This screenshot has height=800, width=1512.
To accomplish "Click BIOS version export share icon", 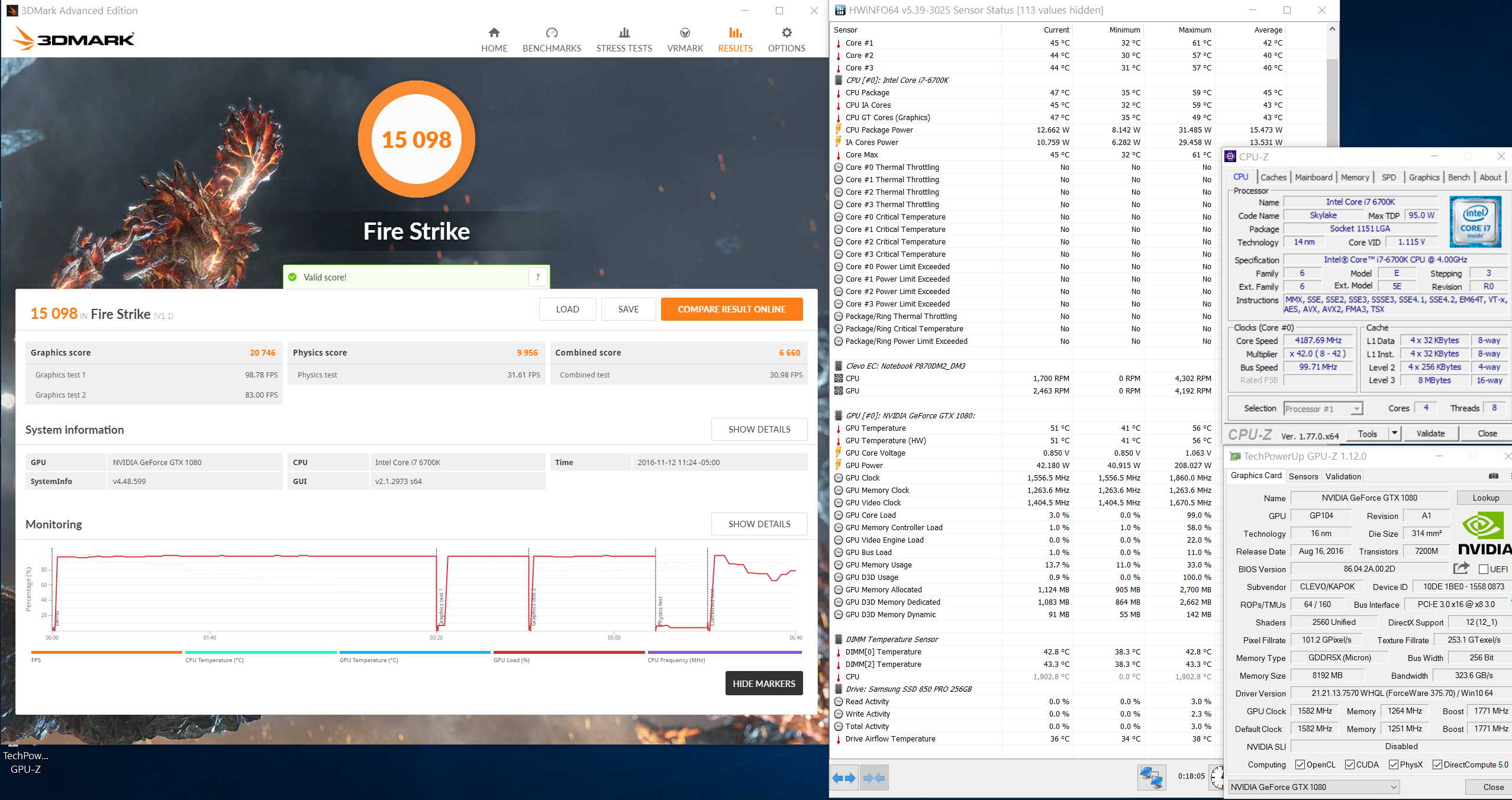I will [1461, 569].
